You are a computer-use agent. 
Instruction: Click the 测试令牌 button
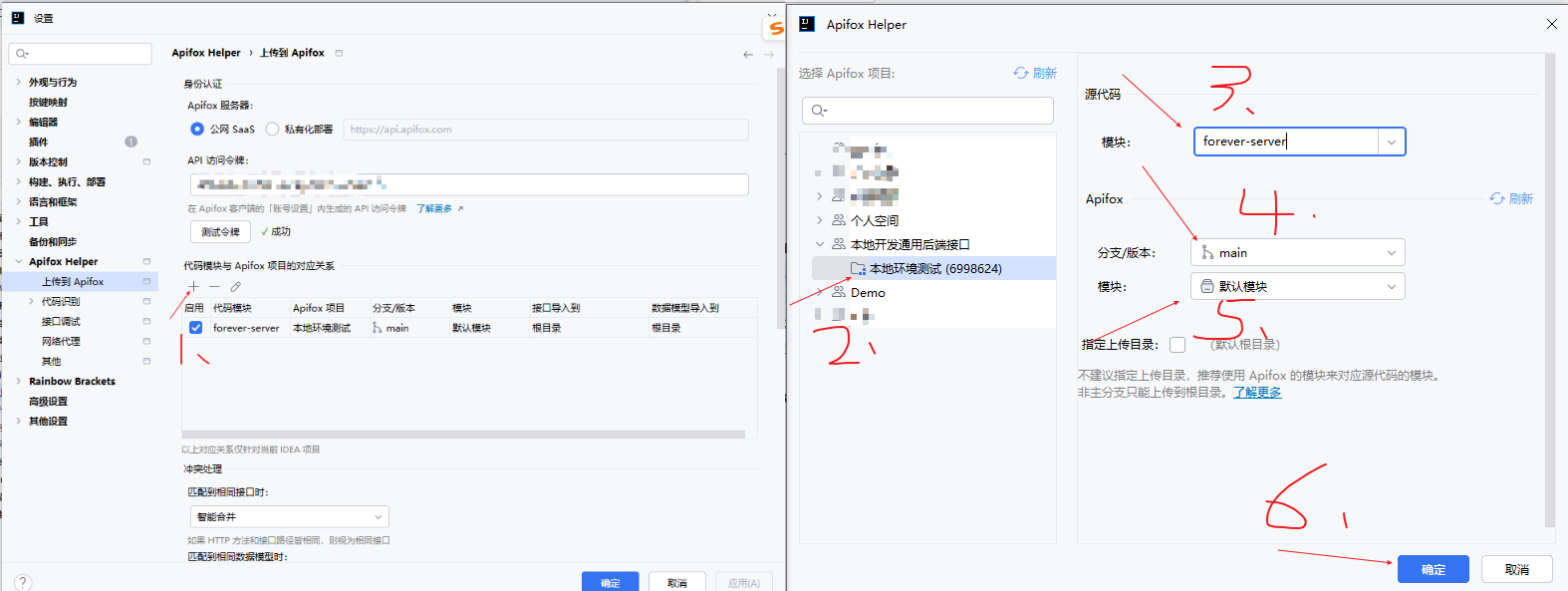[x=220, y=231]
